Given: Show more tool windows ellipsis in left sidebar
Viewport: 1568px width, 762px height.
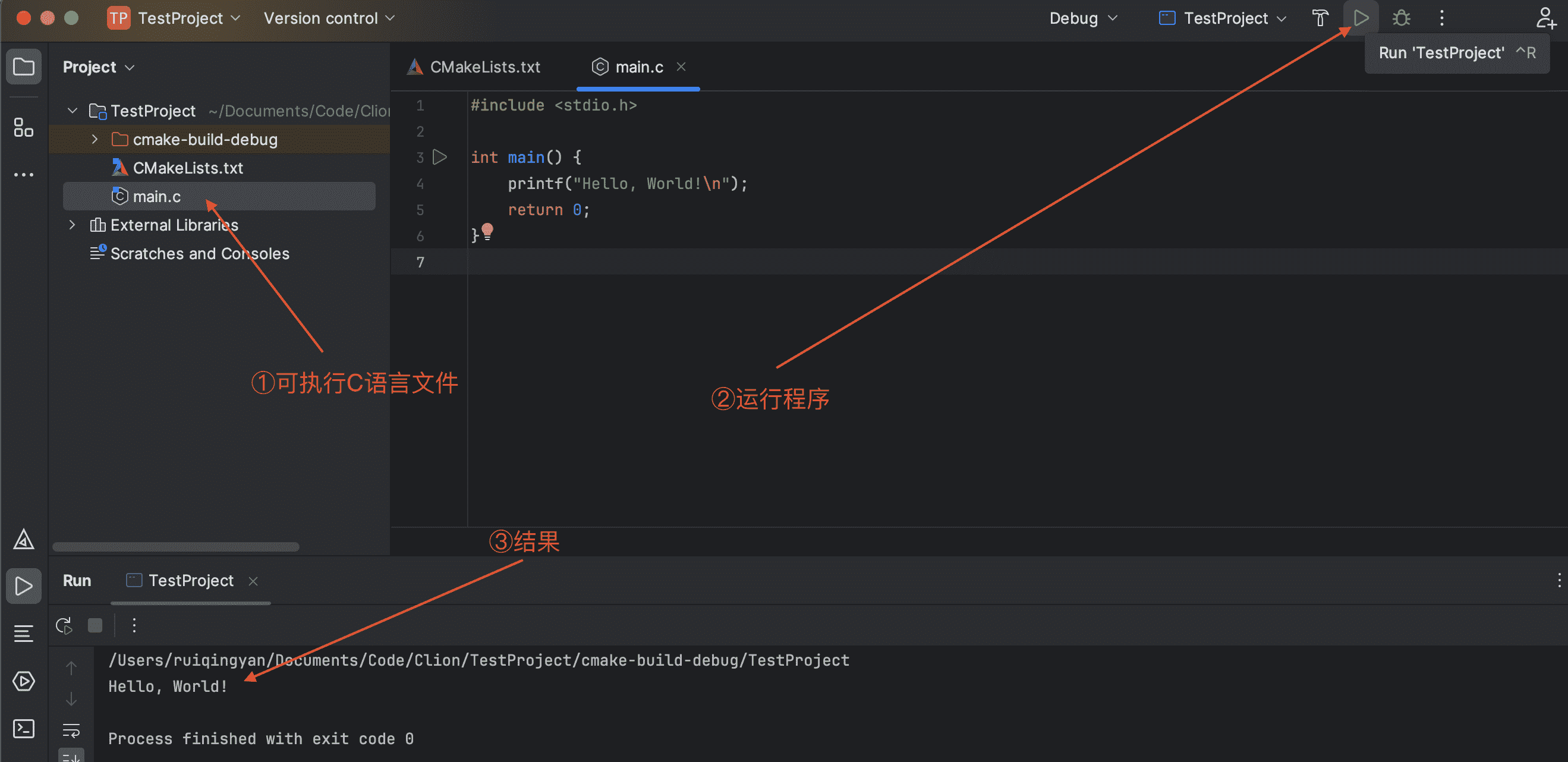Looking at the screenshot, I should click(24, 175).
